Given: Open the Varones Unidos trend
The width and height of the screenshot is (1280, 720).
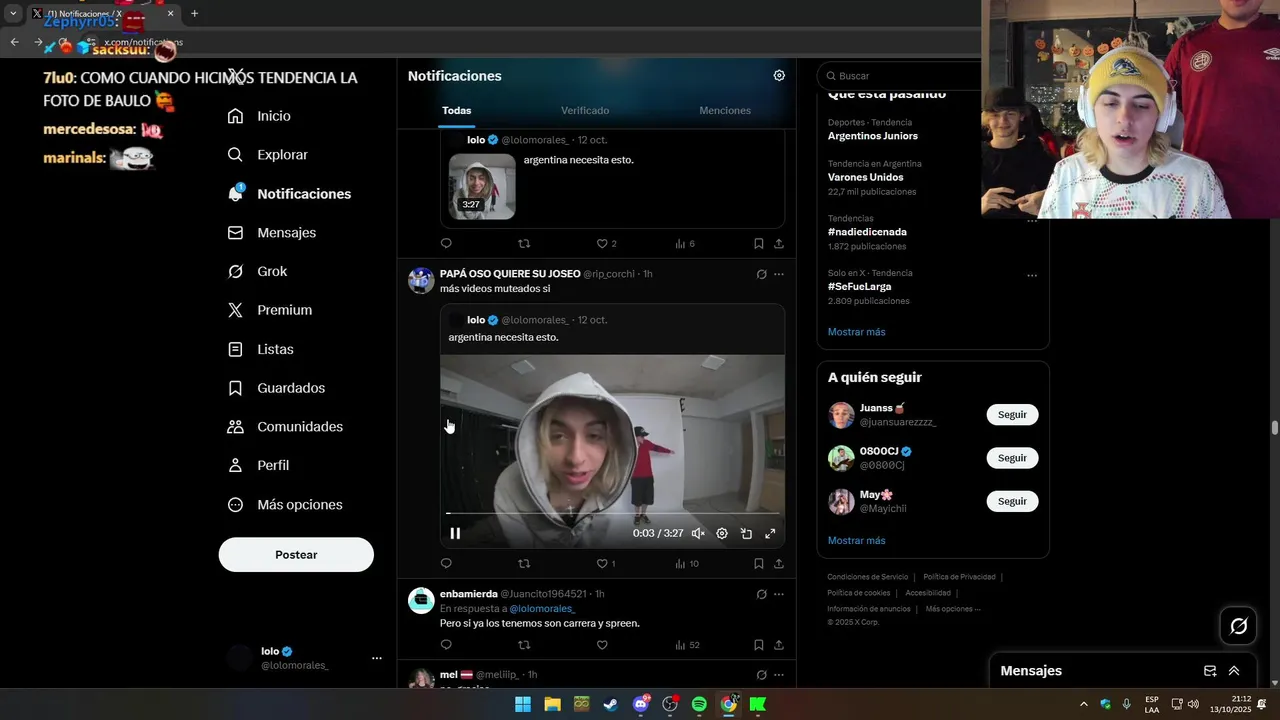Looking at the screenshot, I should 866,177.
